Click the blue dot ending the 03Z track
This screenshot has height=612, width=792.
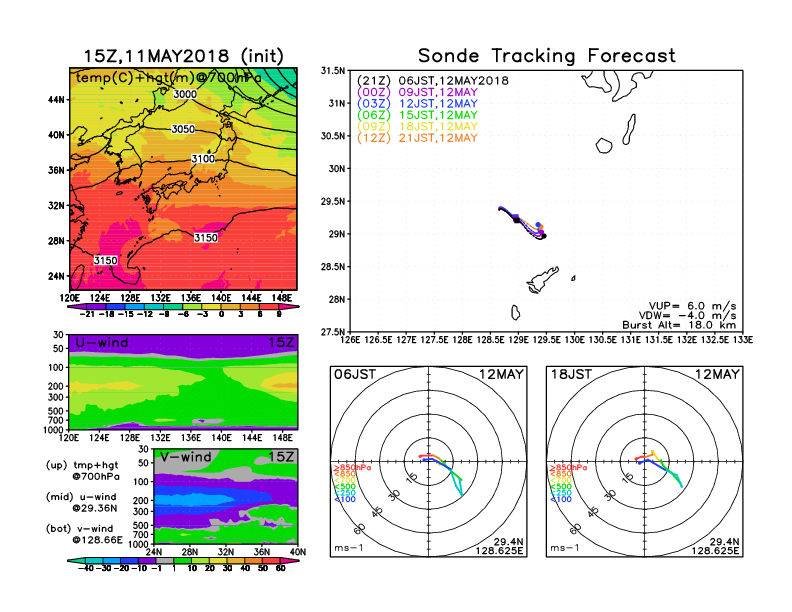(x=538, y=225)
